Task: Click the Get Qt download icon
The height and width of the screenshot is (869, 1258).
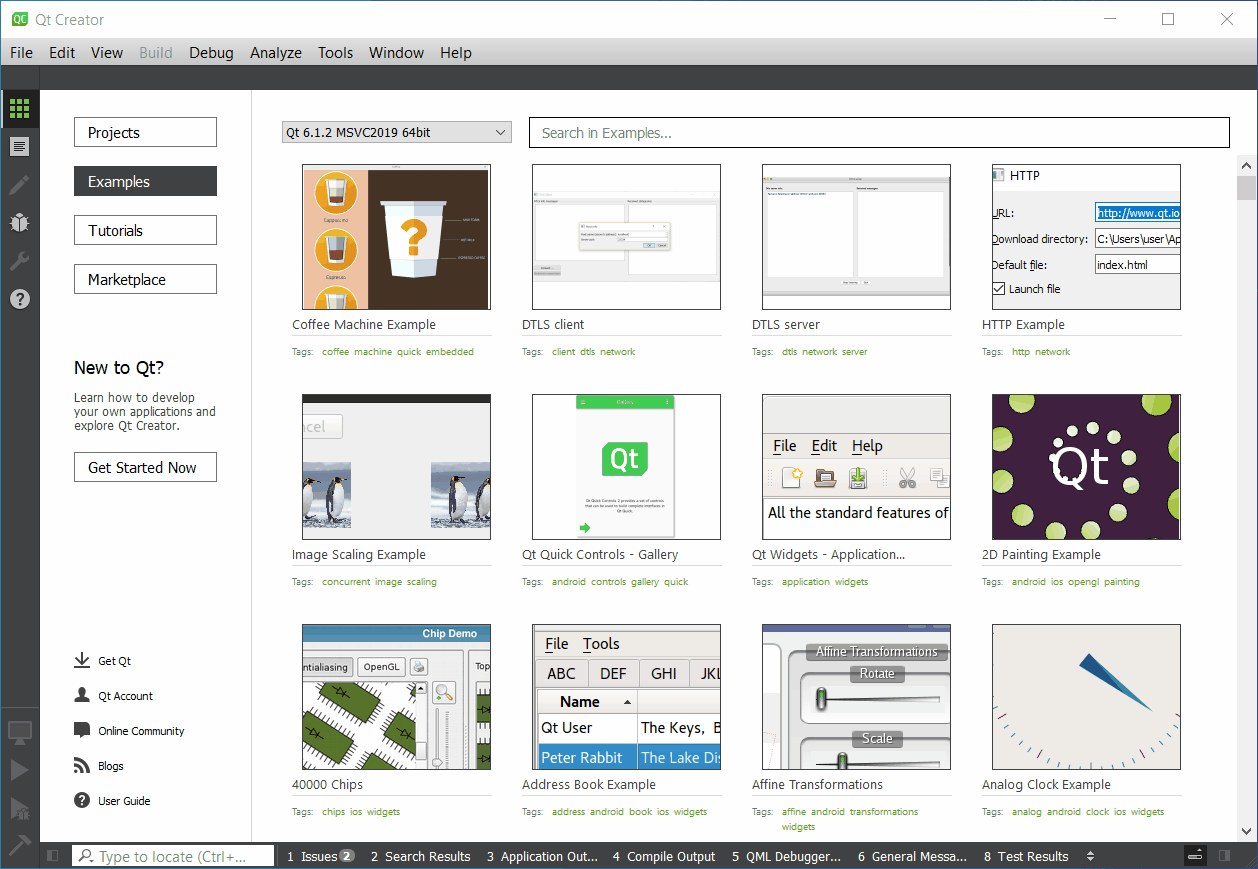Action: (x=82, y=661)
